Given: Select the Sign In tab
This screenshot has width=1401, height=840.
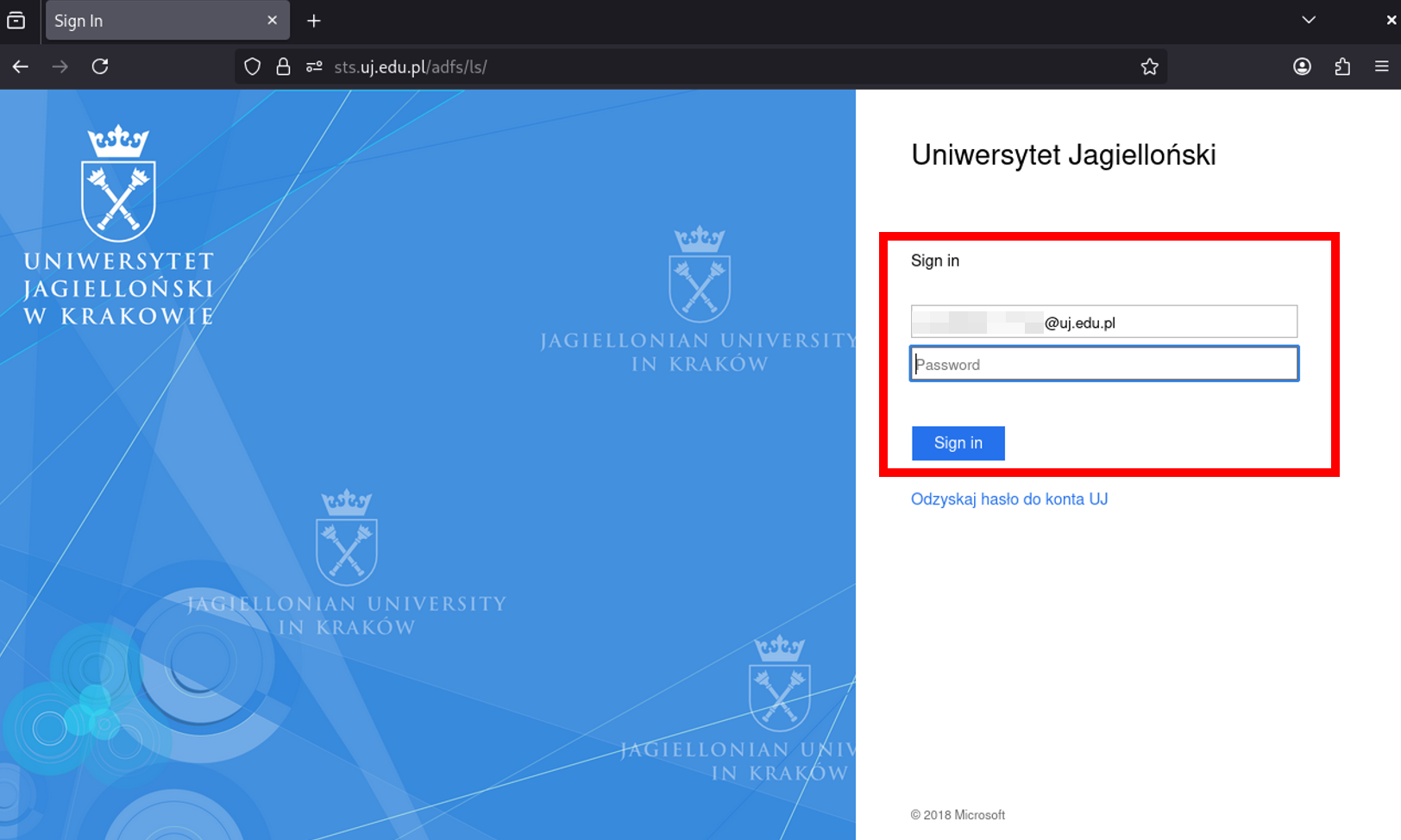Looking at the screenshot, I should point(166,21).
